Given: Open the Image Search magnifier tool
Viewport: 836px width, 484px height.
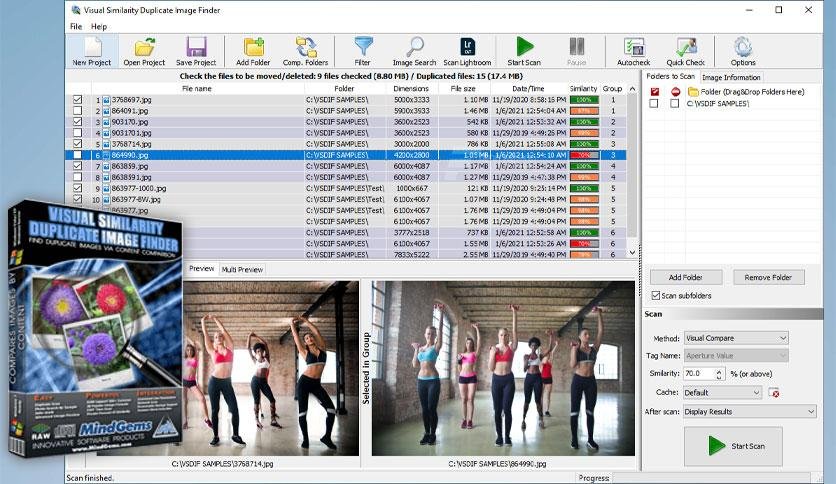Looking at the screenshot, I should (x=414, y=52).
